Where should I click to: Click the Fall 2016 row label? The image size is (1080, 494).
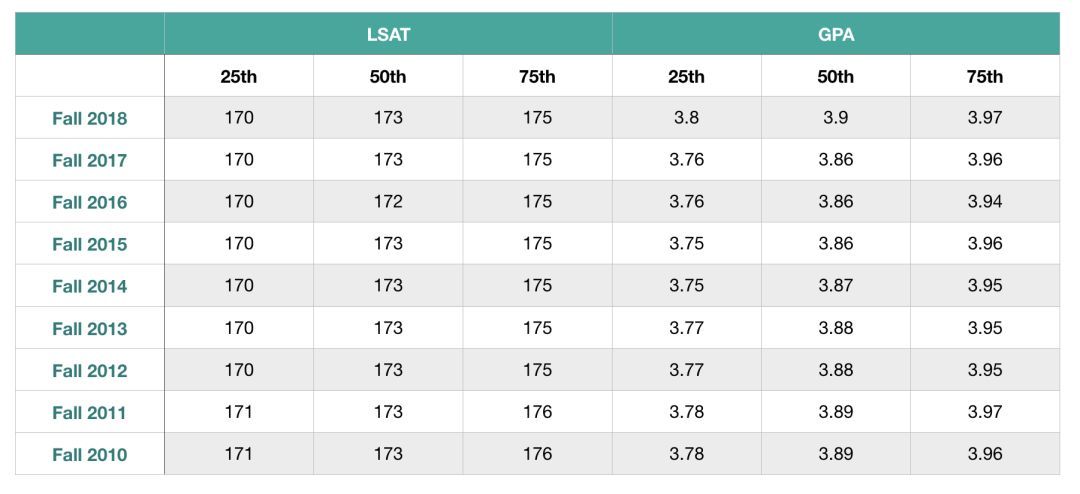(x=90, y=202)
